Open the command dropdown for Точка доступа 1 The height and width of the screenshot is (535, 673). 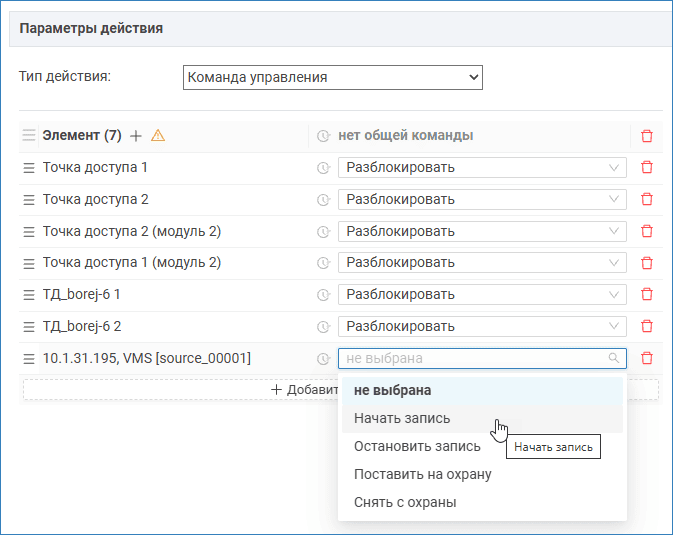coord(482,167)
